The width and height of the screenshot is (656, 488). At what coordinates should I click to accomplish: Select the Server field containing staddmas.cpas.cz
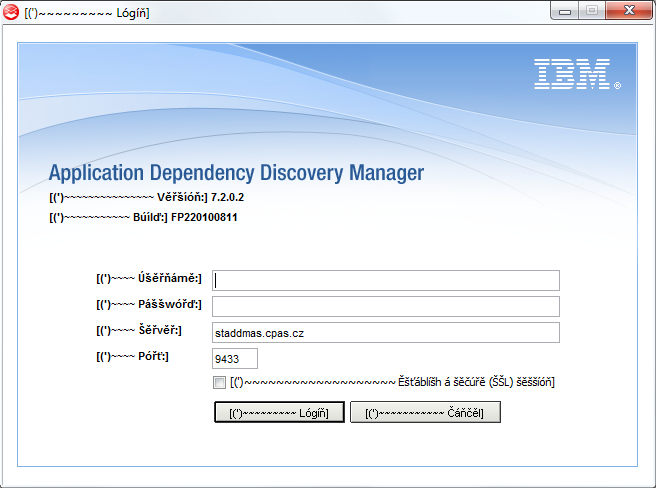click(386, 333)
